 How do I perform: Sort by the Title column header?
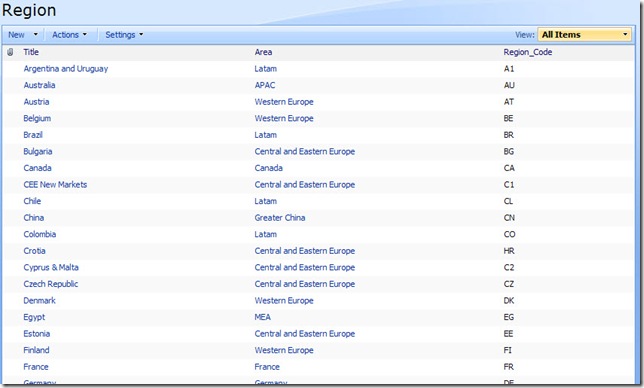(x=31, y=52)
